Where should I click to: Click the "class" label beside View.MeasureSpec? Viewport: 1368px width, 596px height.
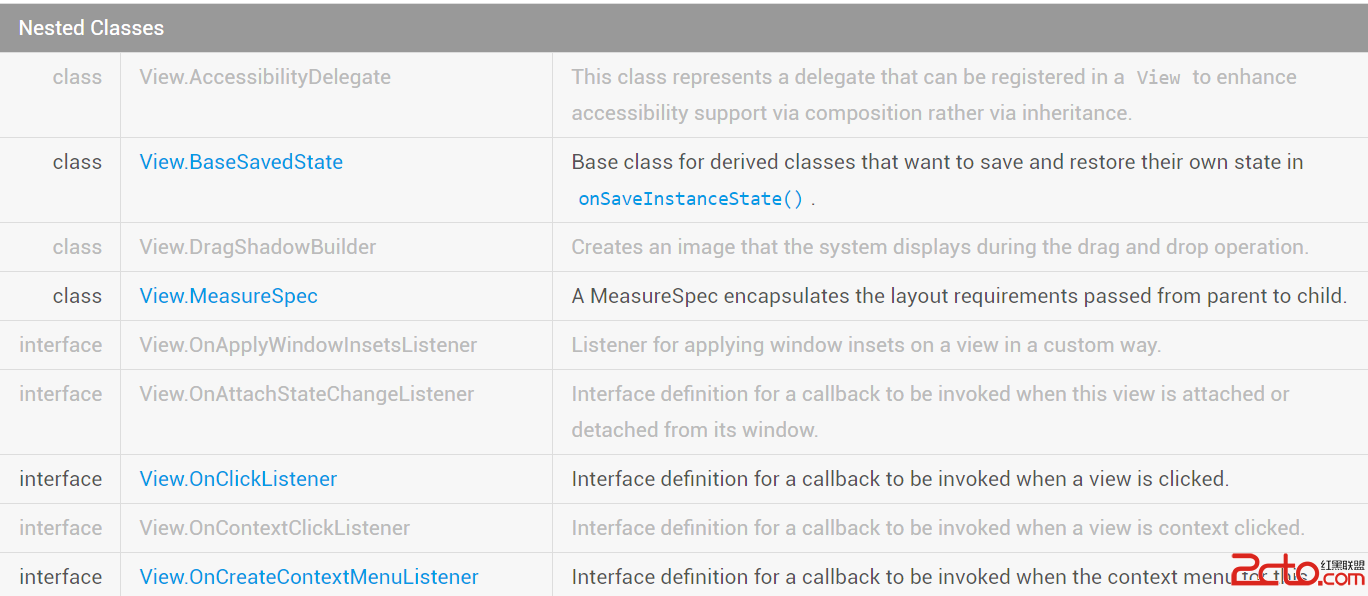[x=77, y=296]
